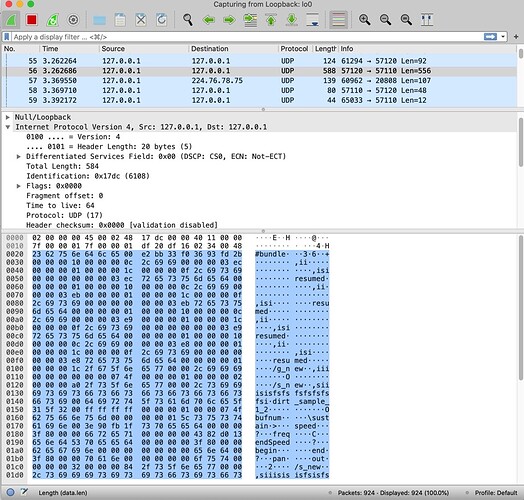Open the filter history dropdown arrow
524x500 pixels.
click(x=503, y=37)
